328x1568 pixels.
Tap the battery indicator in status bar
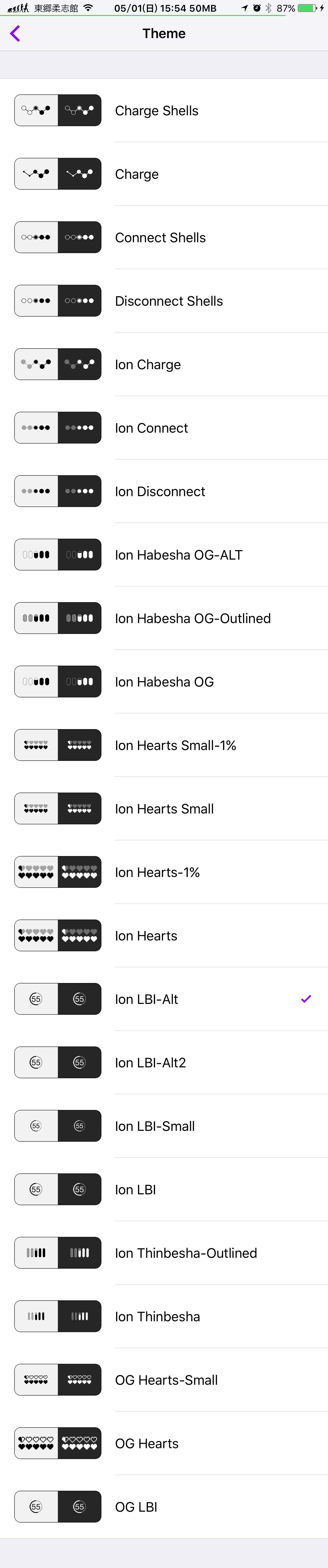pos(307,8)
